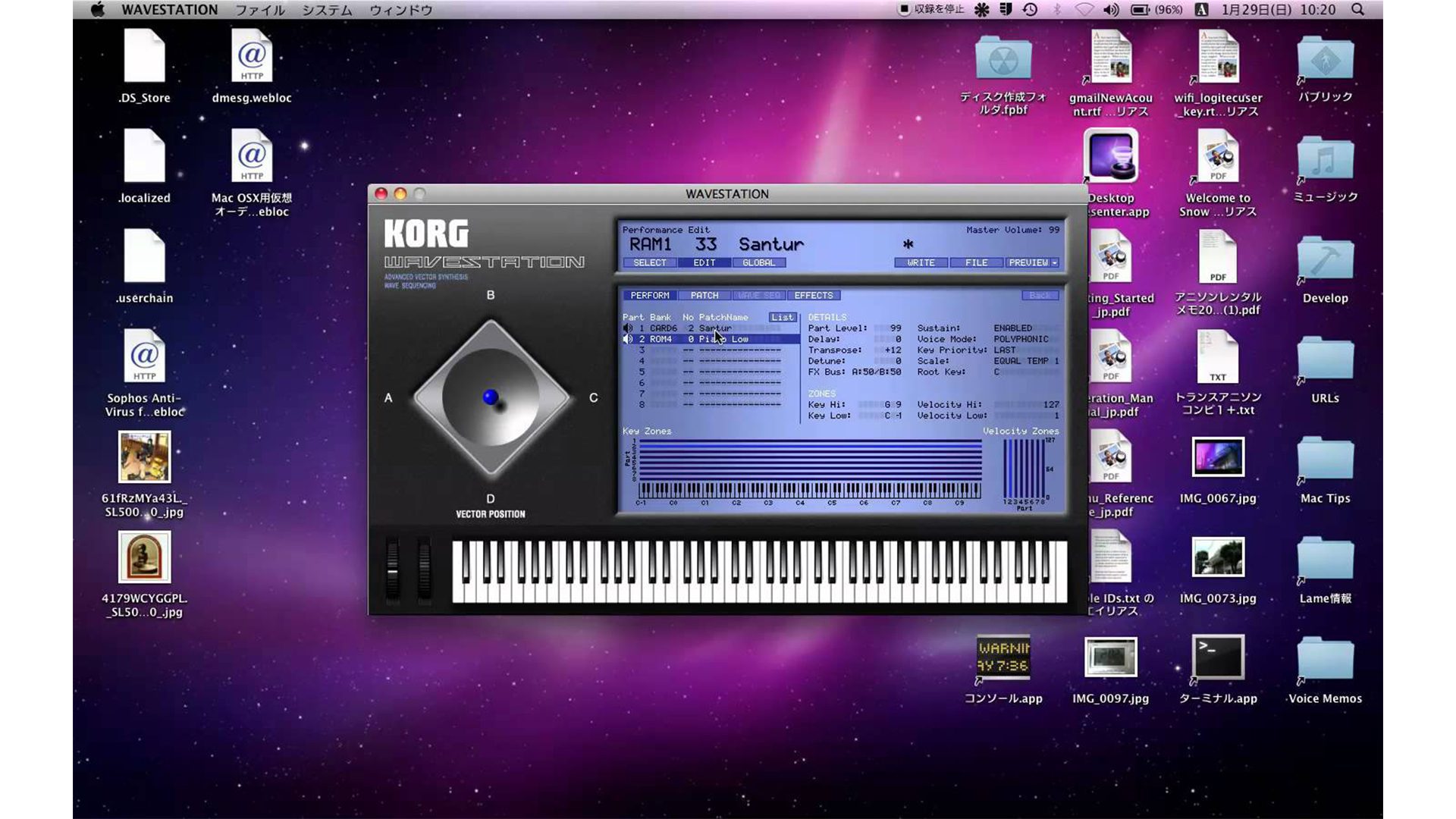Switch to the EFFECTS tab

[x=814, y=296]
